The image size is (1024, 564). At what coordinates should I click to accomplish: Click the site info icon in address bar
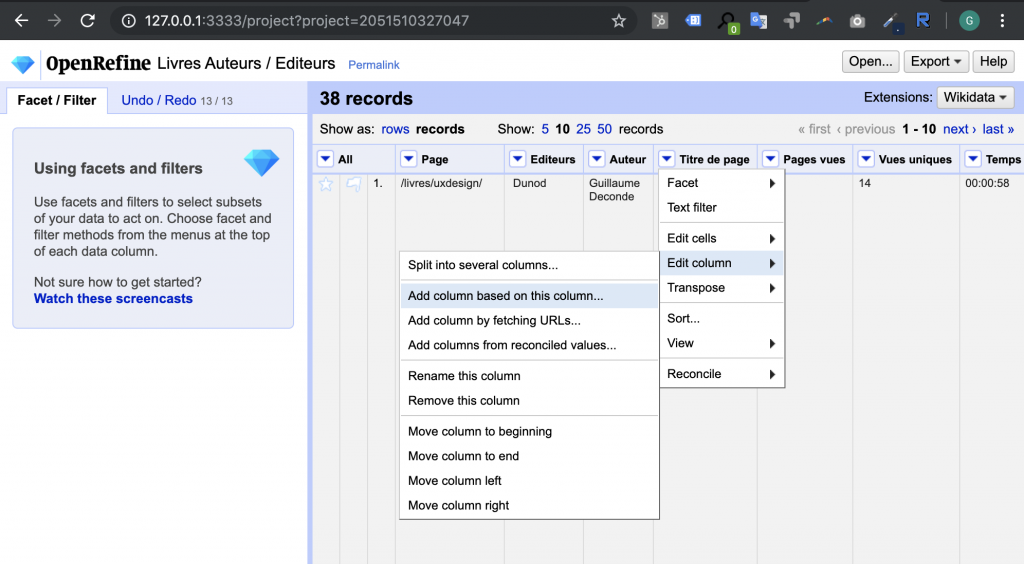[x=129, y=21]
